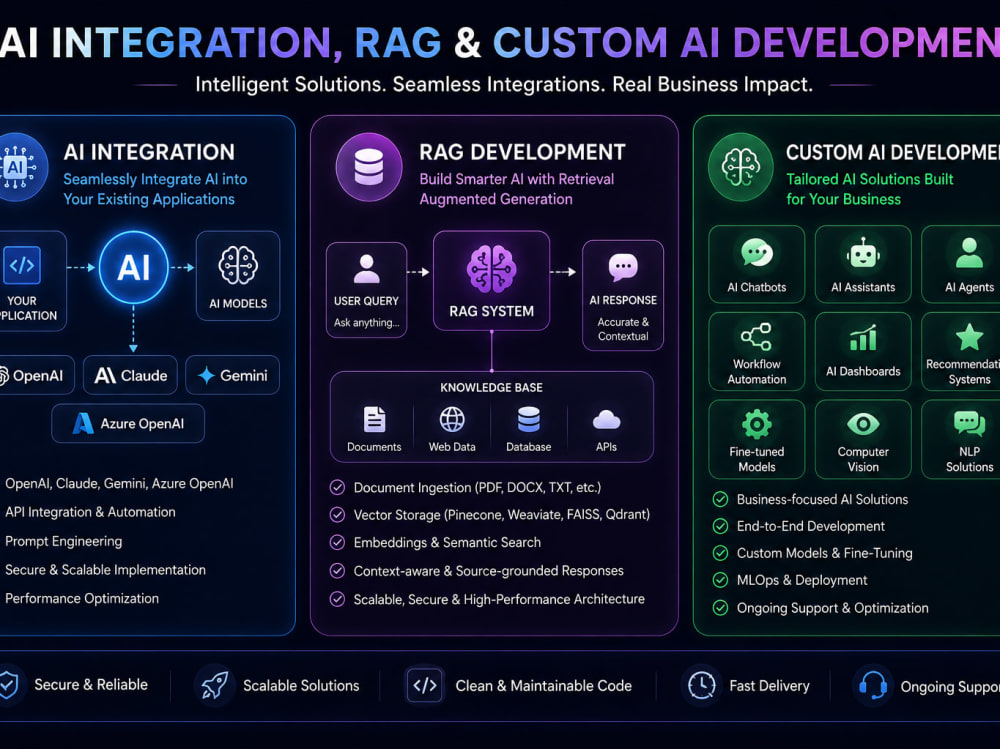Screen dimensions: 1000x749
Task: Click the Database icon in Knowledge Base
Action: click(529, 420)
